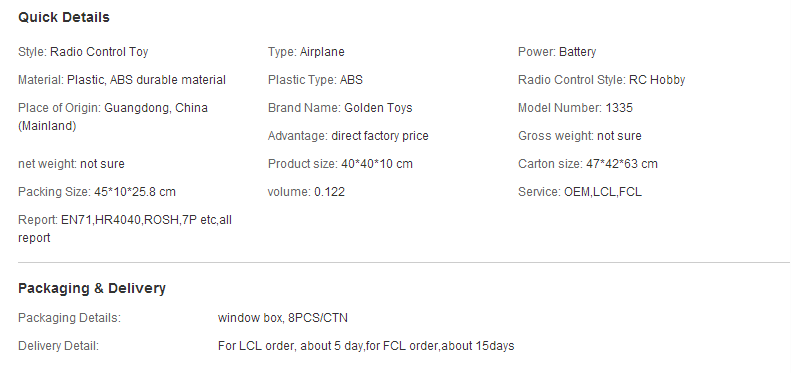Click the Packaging & Delivery heading
The height and width of the screenshot is (373, 791).
[92, 288]
